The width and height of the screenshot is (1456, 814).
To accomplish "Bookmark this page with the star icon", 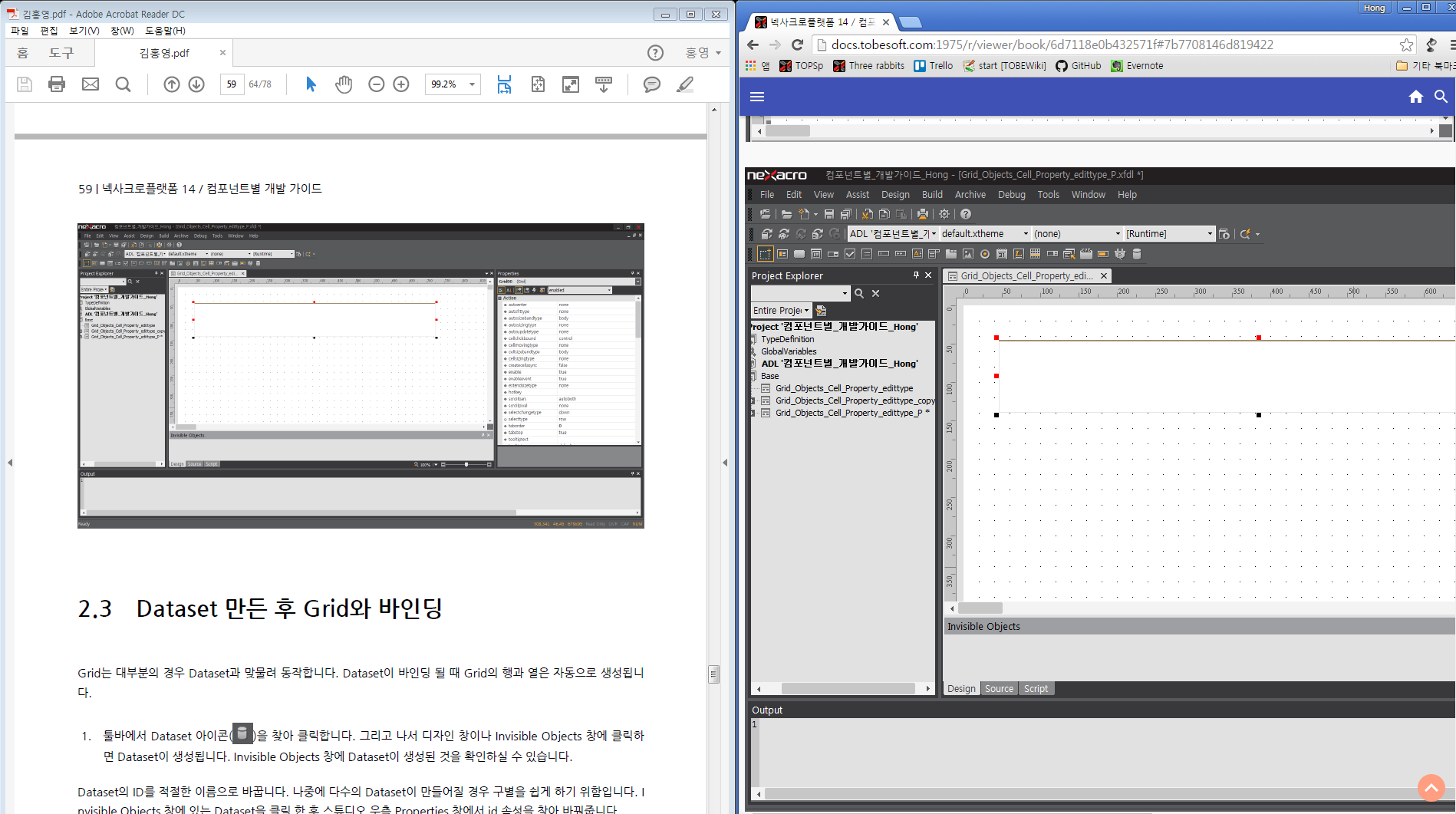I will pos(1406,44).
